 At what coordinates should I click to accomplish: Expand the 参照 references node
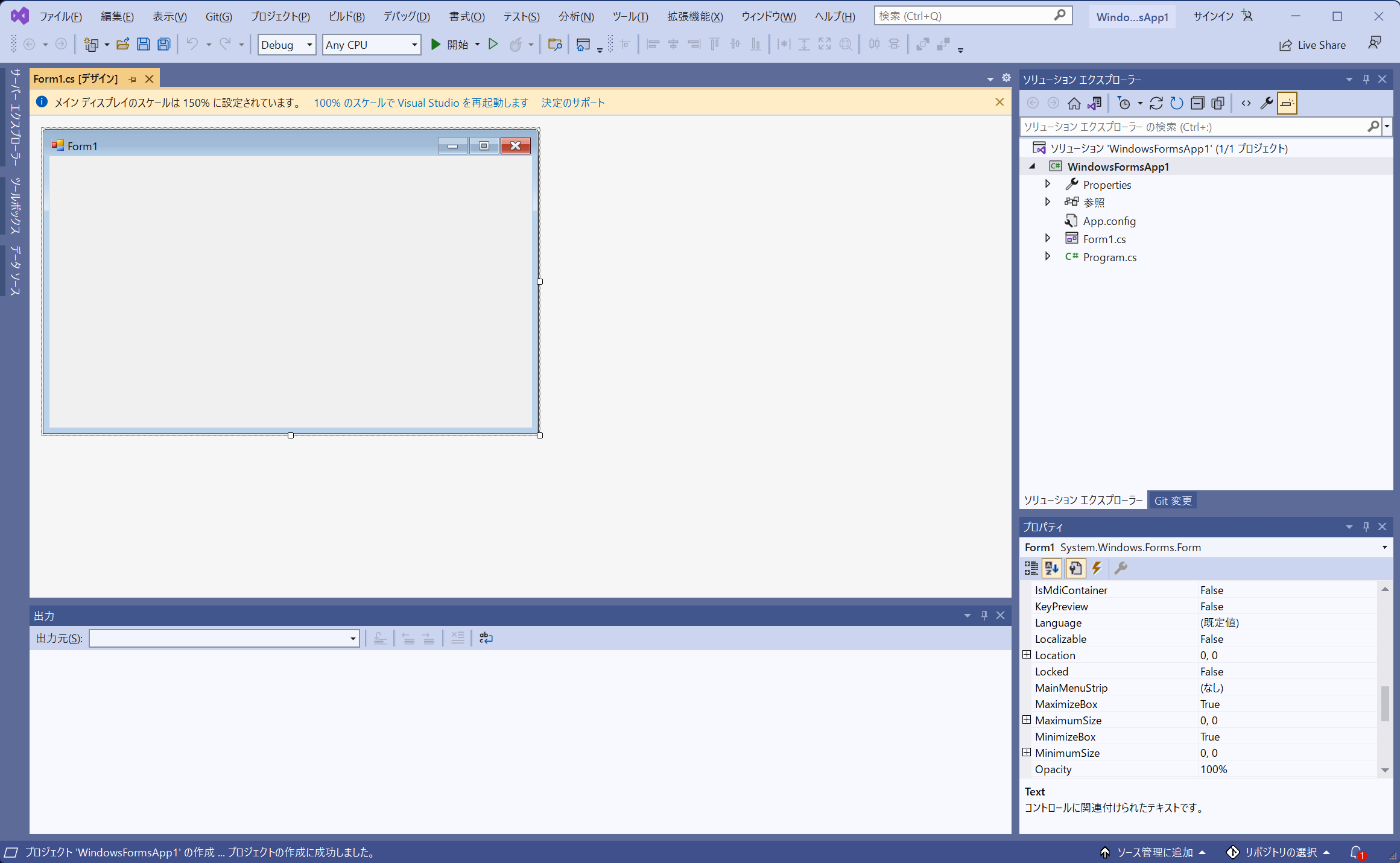[1048, 202]
